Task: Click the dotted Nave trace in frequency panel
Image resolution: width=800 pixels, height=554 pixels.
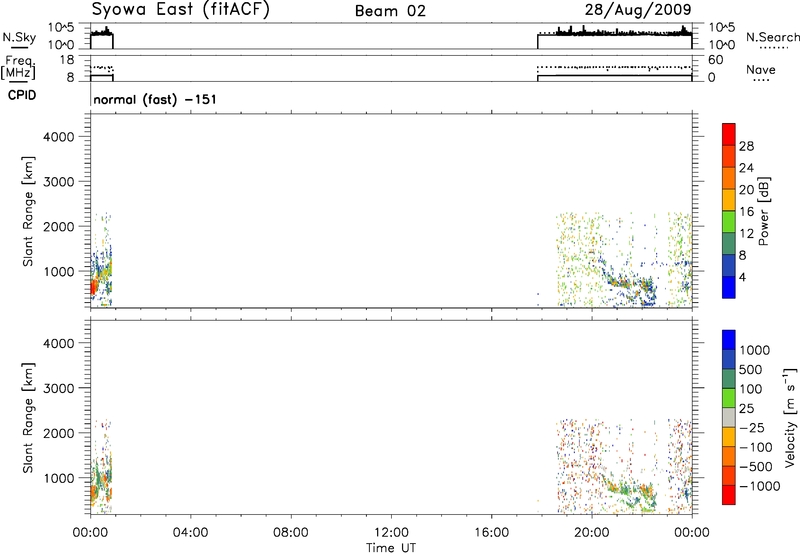Action: tap(615, 67)
